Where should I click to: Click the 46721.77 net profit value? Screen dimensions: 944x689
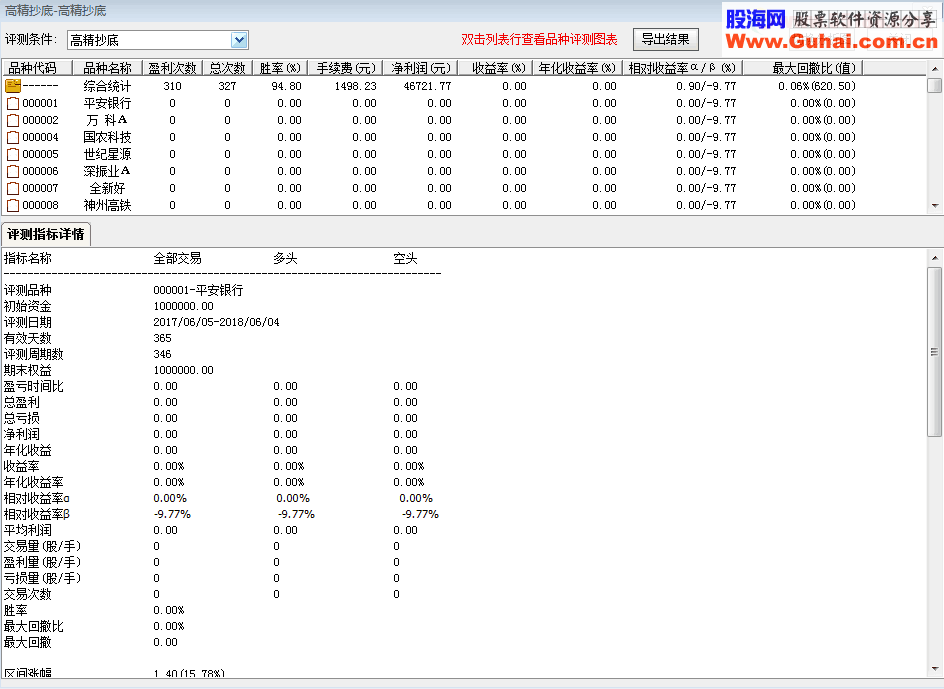[427, 86]
